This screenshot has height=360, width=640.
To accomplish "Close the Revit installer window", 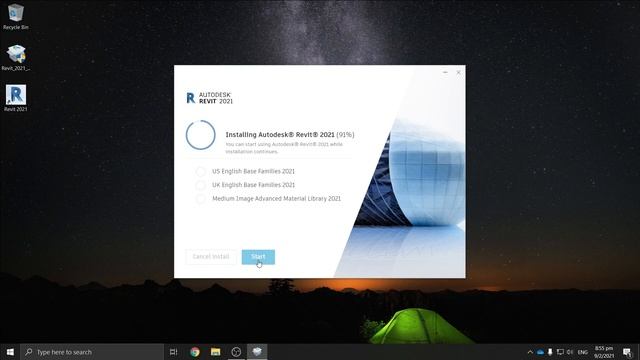I will [458, 72].
